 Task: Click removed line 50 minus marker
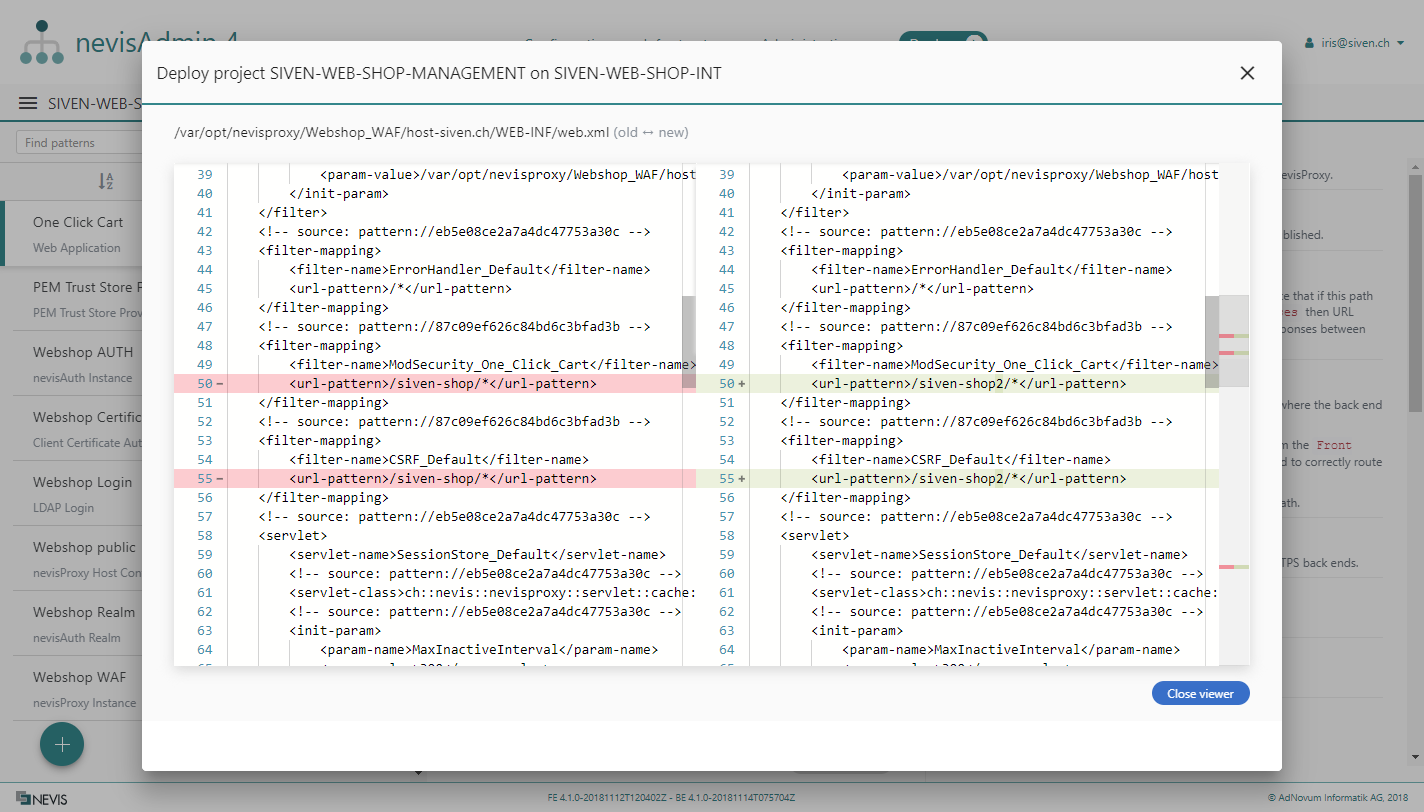[x=219, y=384]
